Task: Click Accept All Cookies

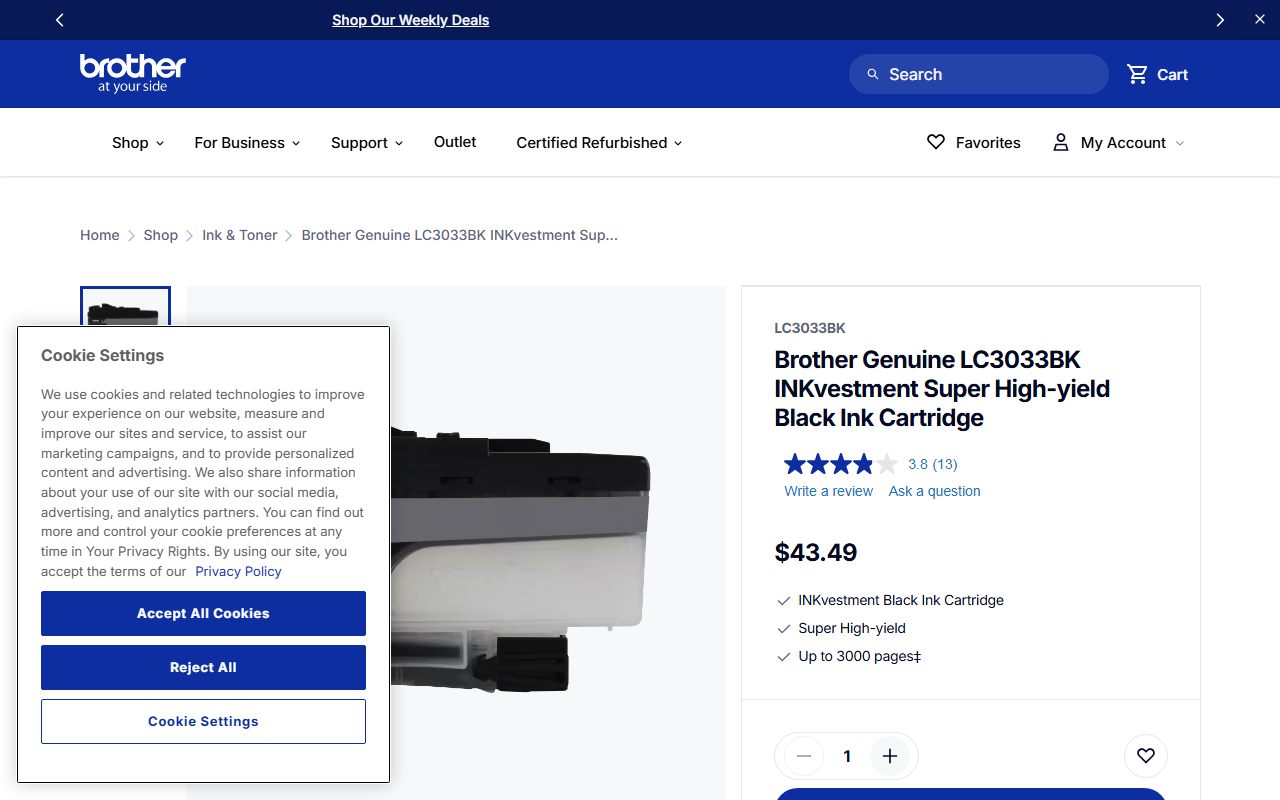Action: click(x=203, y=613)
